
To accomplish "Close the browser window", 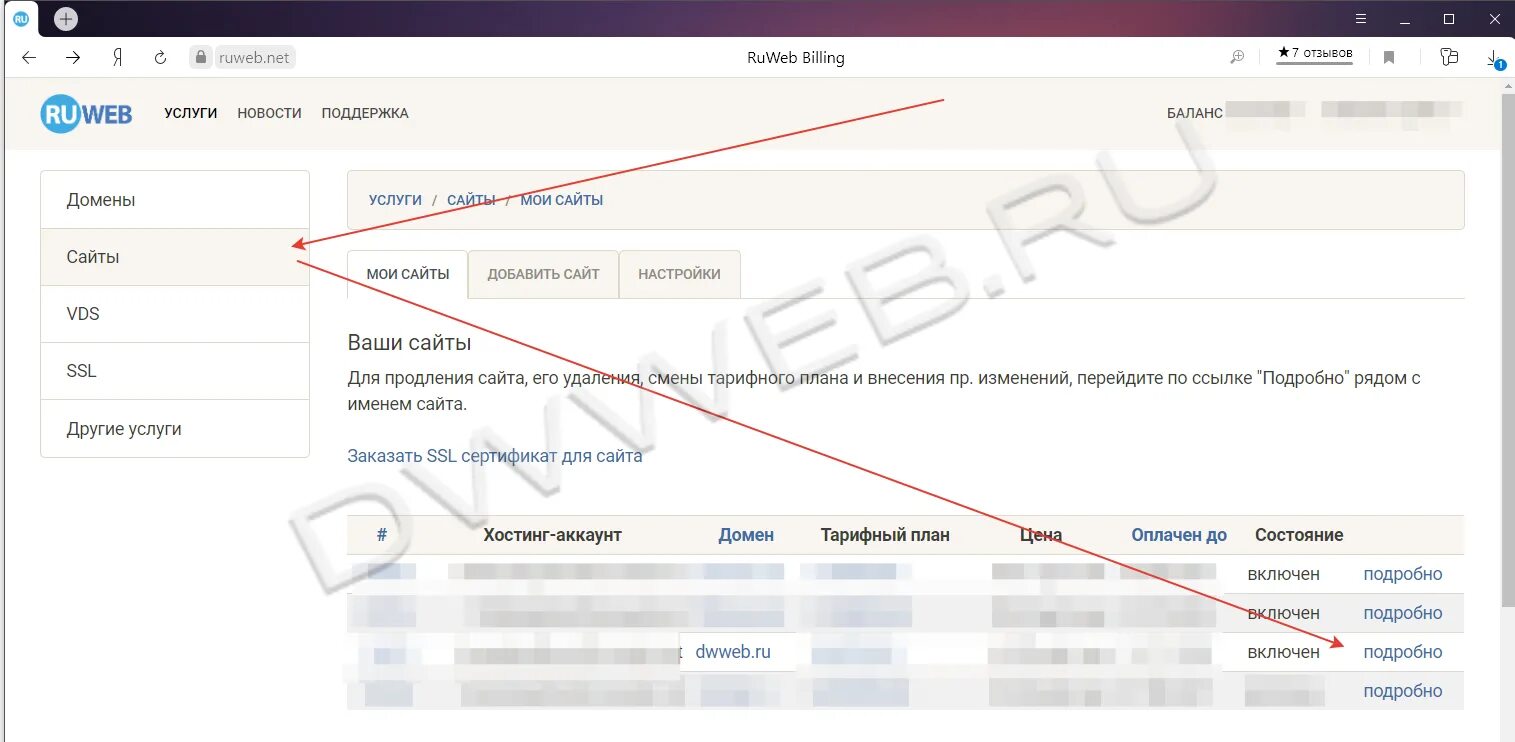I will coord(1493,19).
